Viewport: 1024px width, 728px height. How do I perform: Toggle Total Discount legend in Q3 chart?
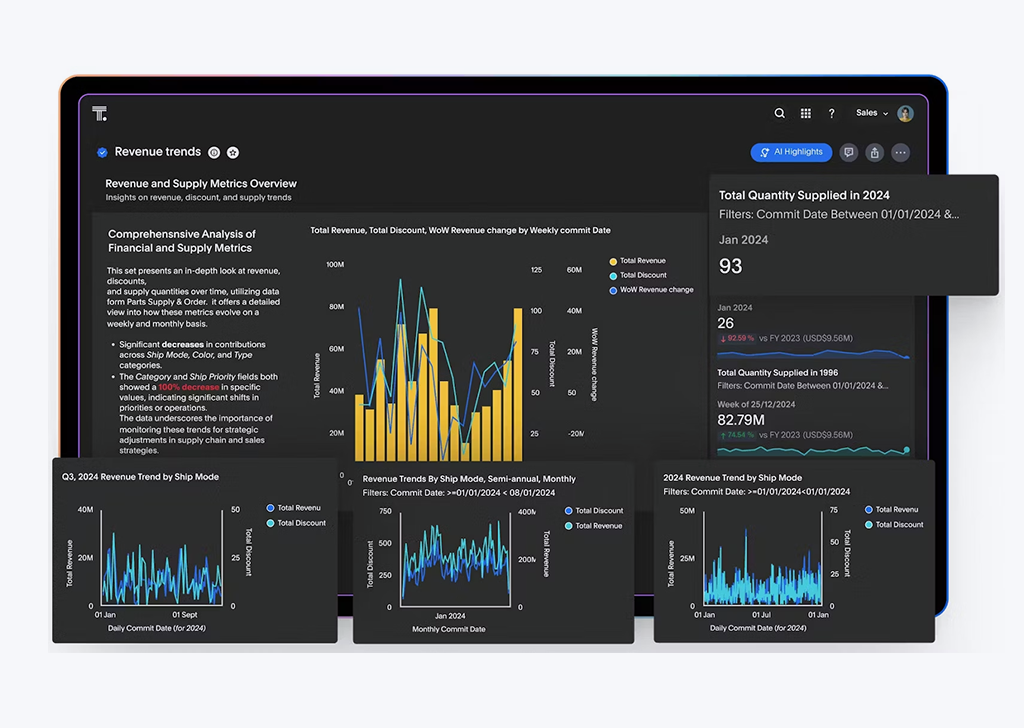tap(296, 523)
